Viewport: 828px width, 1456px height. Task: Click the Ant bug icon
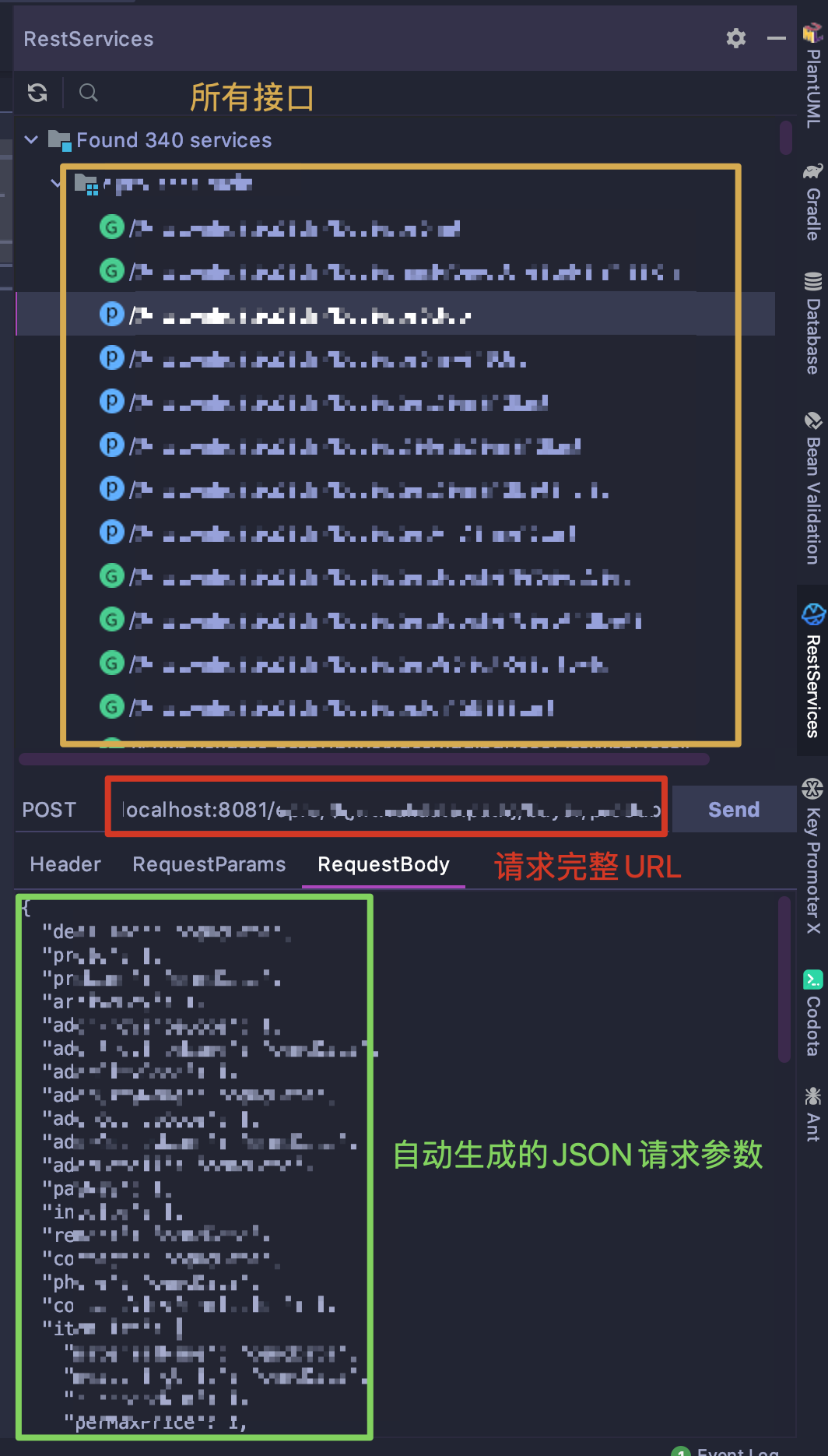click(x=813, y=1096)
